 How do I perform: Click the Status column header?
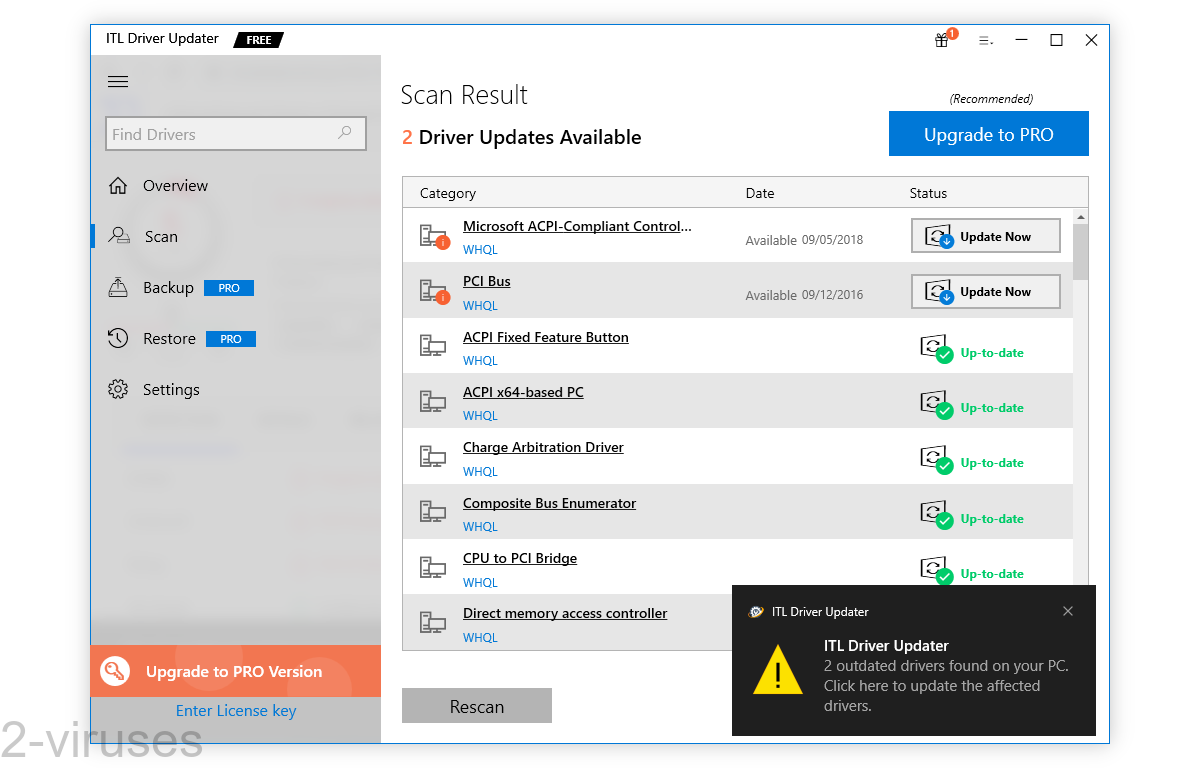[x=928, y=193]
